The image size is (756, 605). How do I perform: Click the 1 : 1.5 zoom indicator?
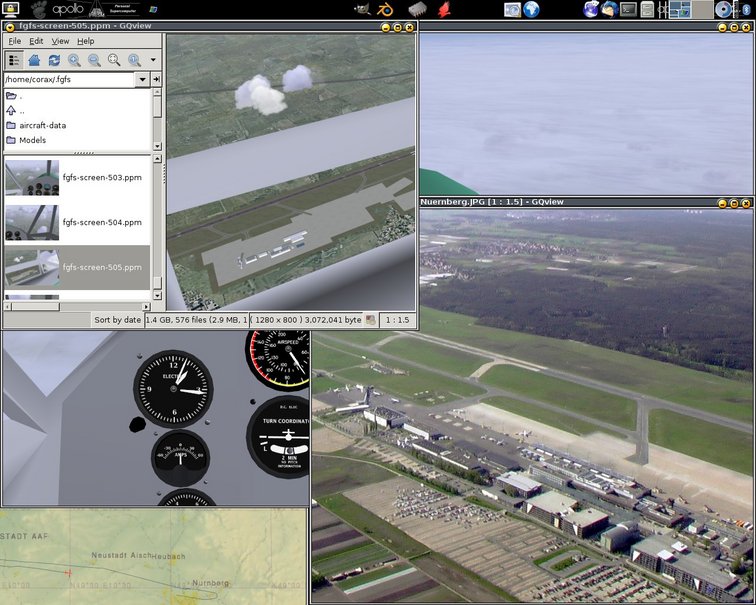pyautogui.click(x=397, y=320)
